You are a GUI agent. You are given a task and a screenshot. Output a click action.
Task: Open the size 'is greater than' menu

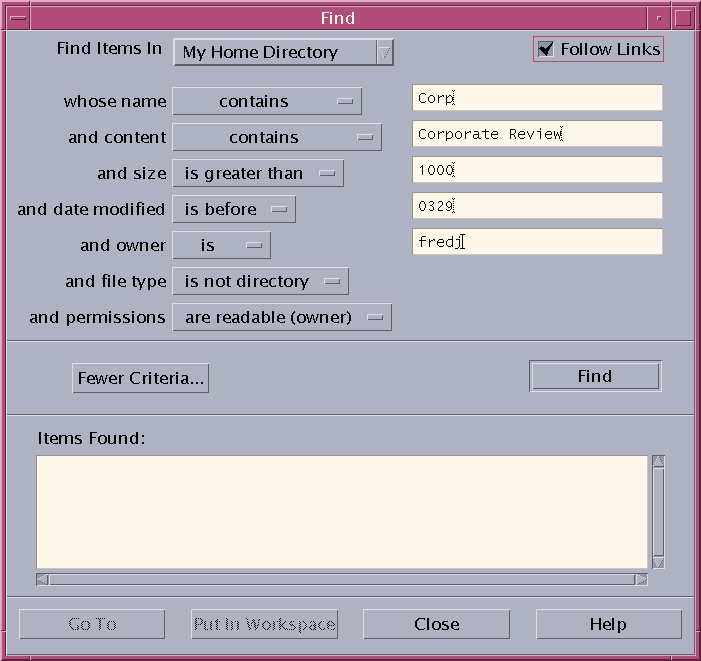(x=257, y=173)
